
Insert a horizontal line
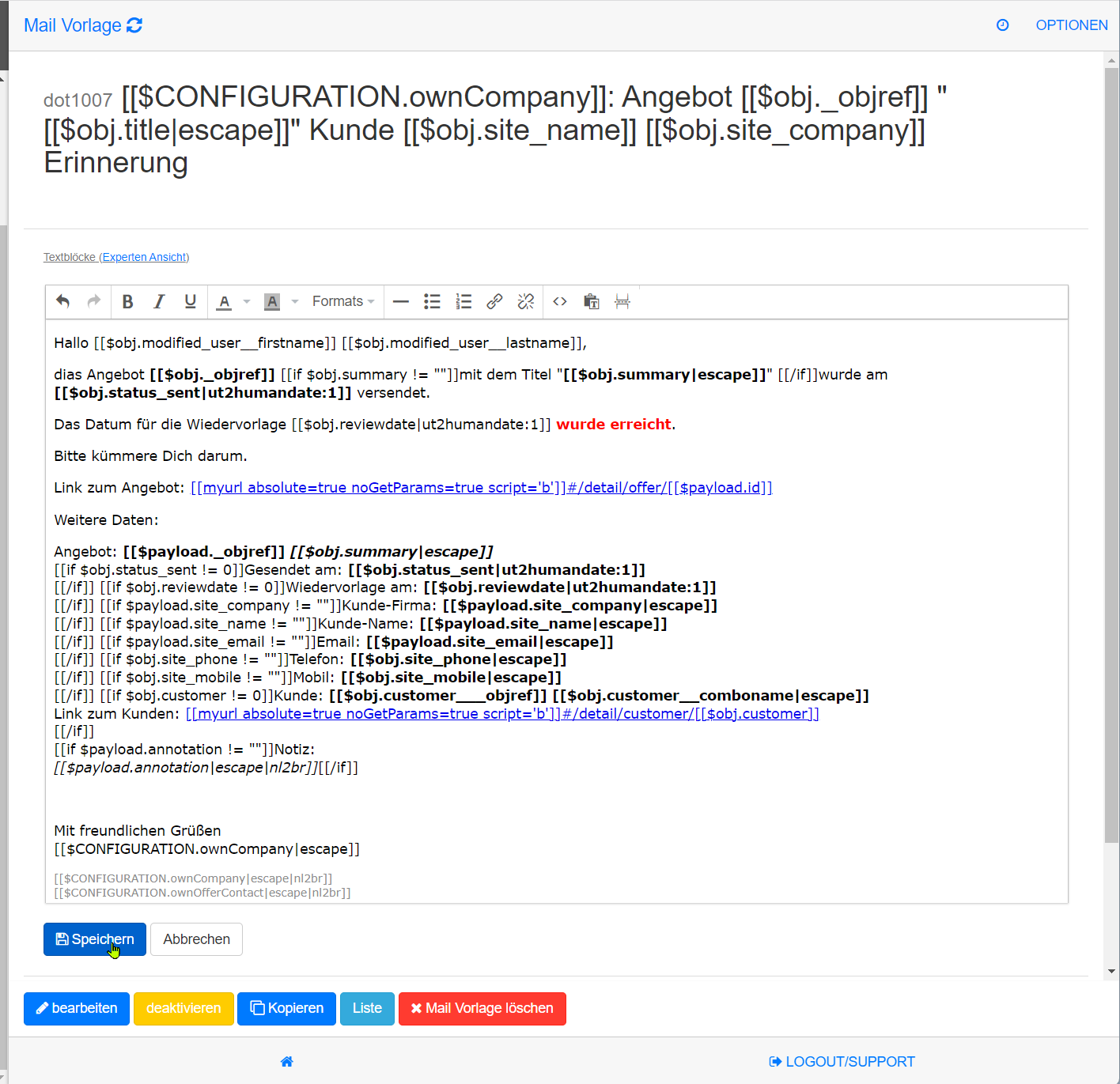point(401,301)
